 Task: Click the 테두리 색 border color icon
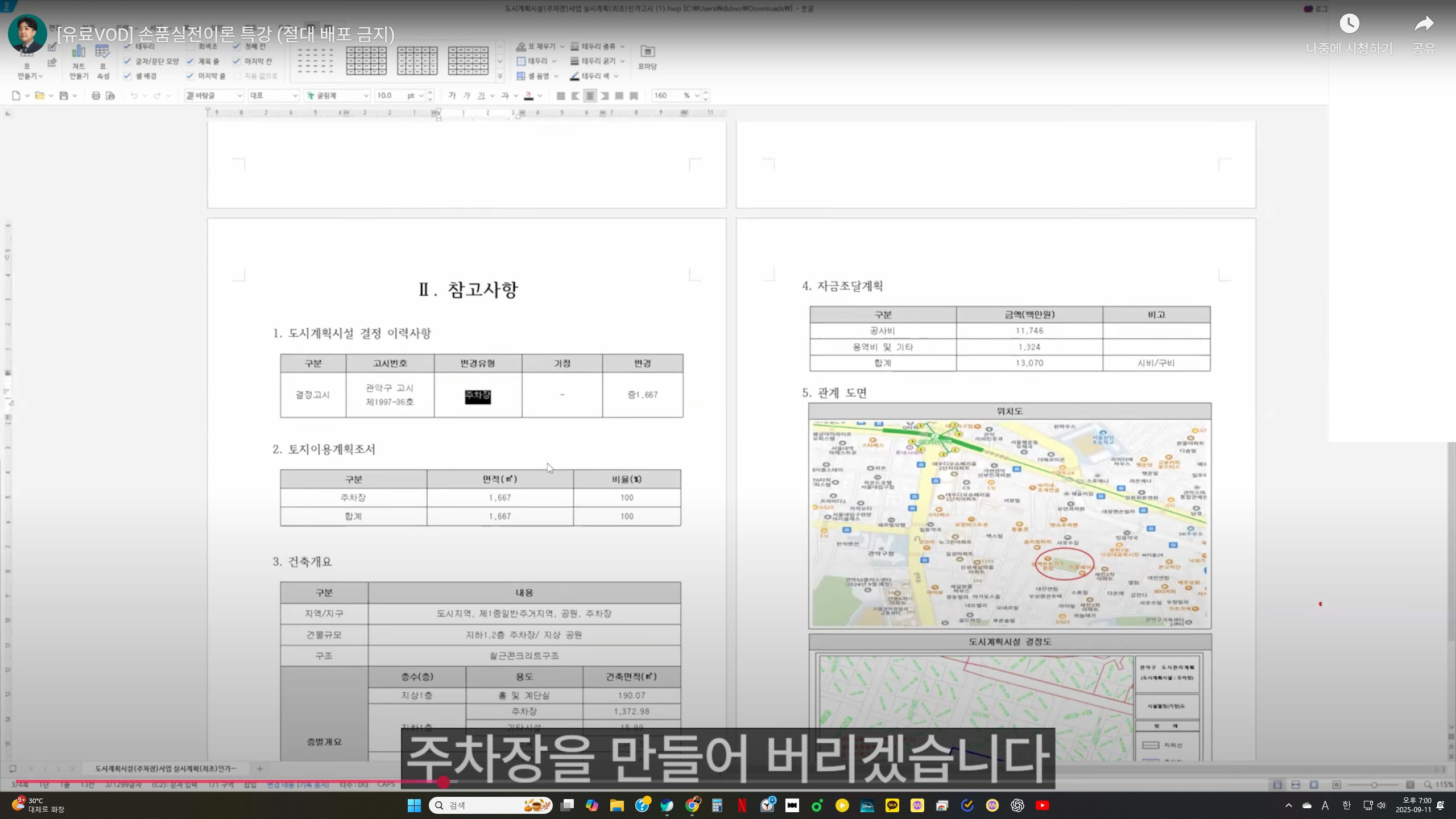(x=575, y=76)
